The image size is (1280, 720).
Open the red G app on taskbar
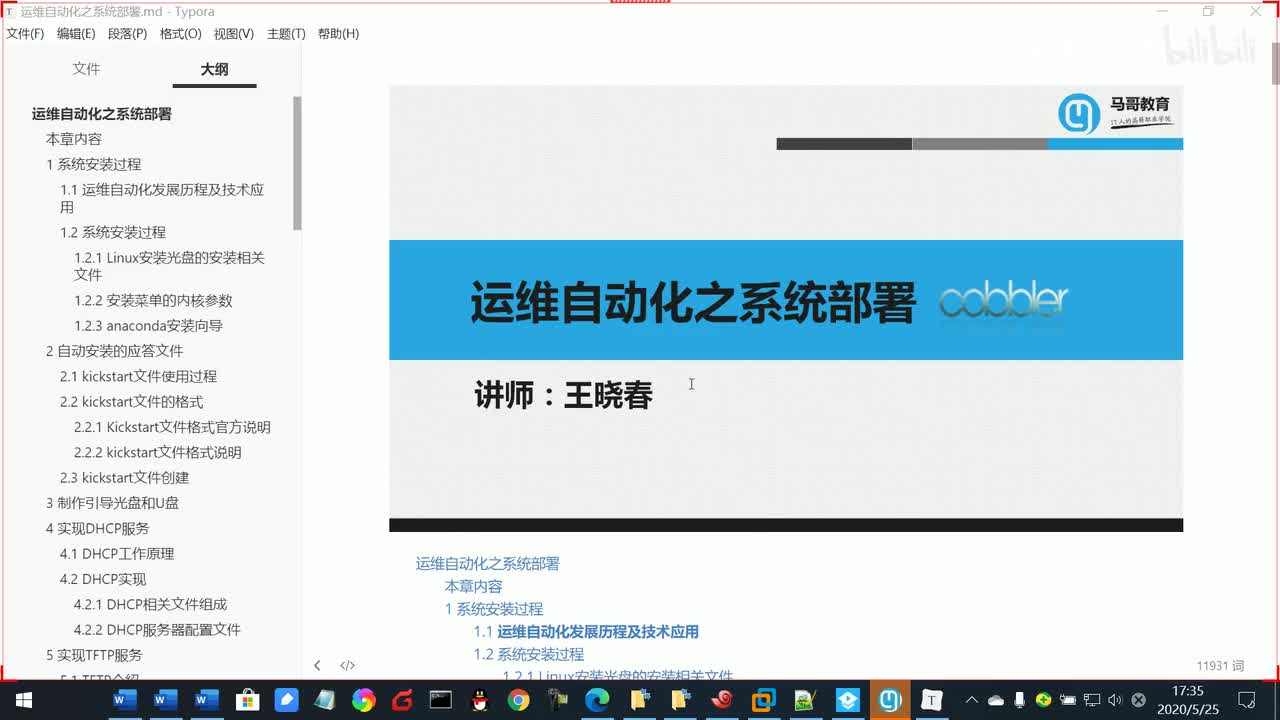tap(402, 700)
